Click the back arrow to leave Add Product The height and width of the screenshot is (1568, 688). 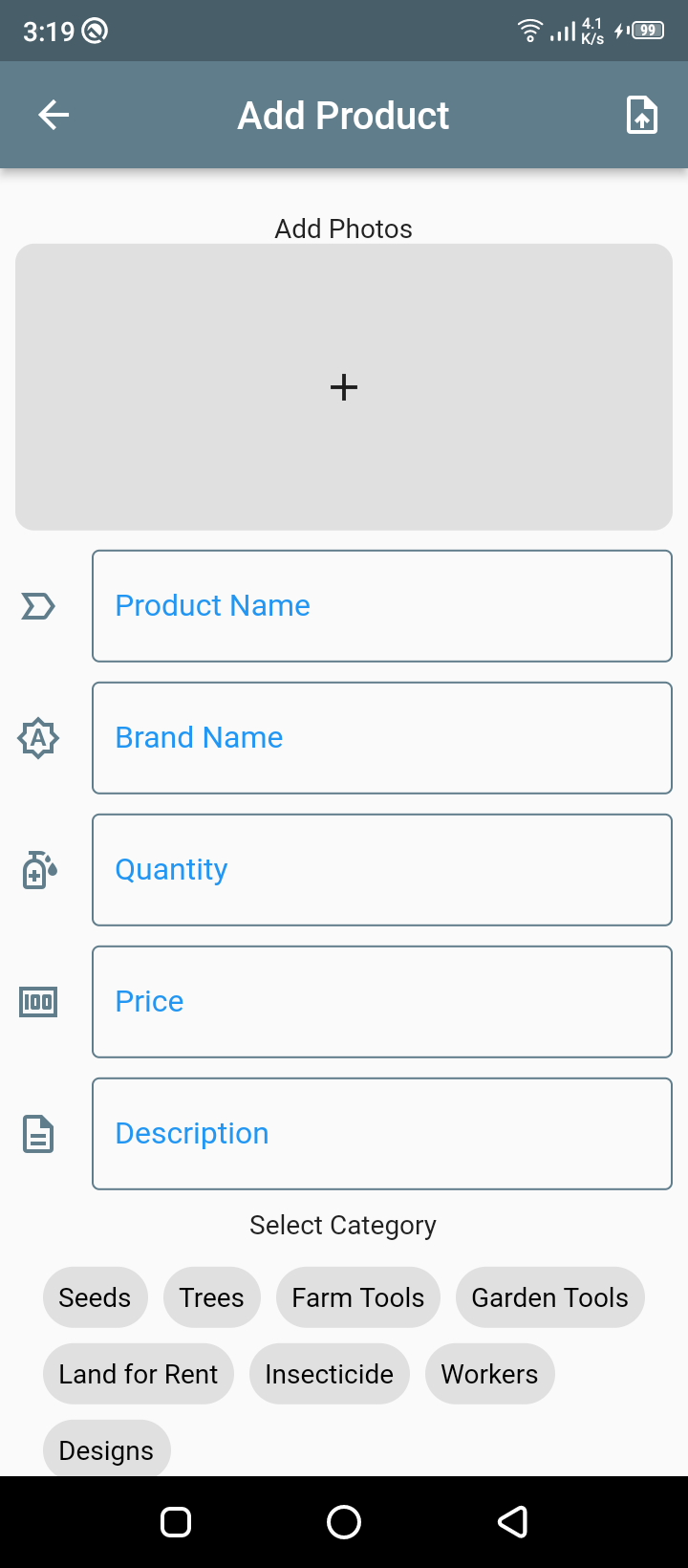[53, 114]
